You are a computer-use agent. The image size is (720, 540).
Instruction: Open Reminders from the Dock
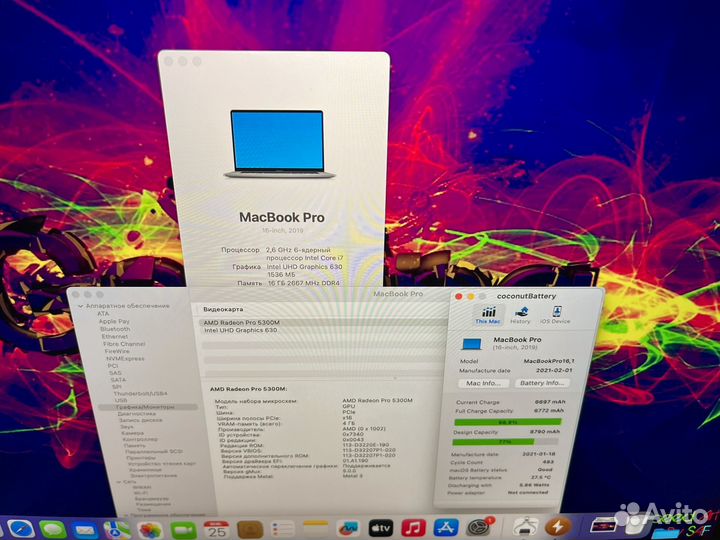282,529
